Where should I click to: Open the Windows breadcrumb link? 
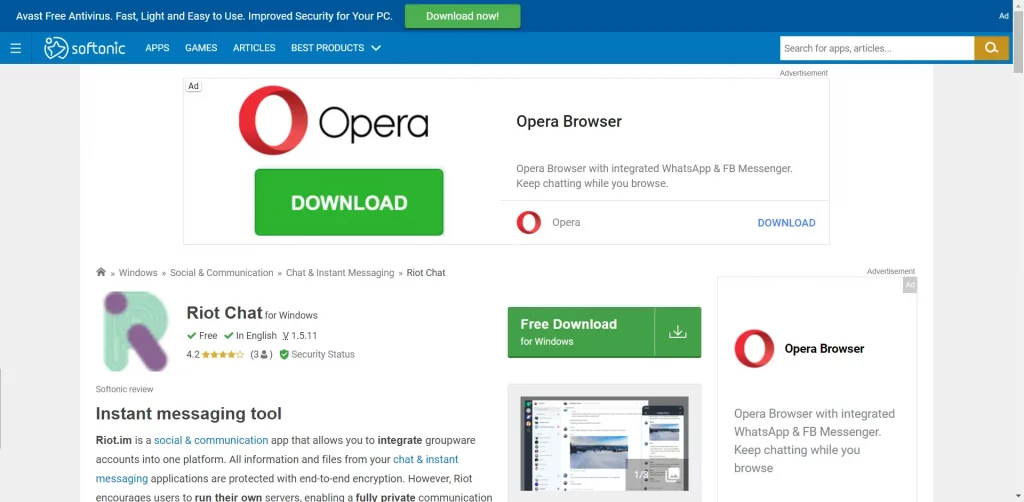coord(138,273)
